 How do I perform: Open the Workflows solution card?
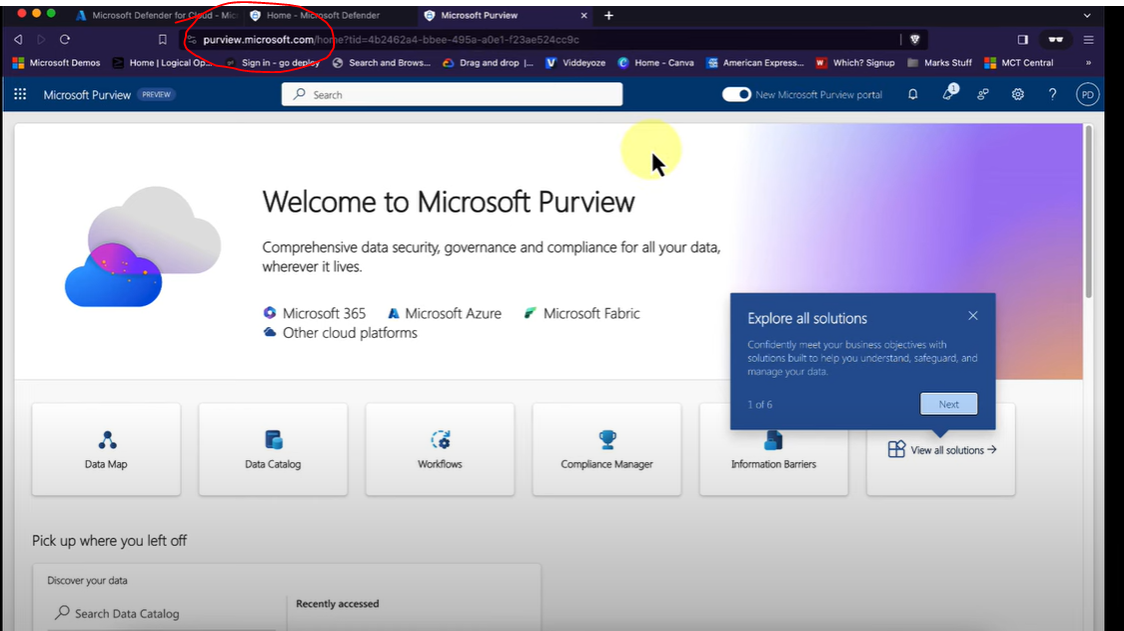click(440, 449)
